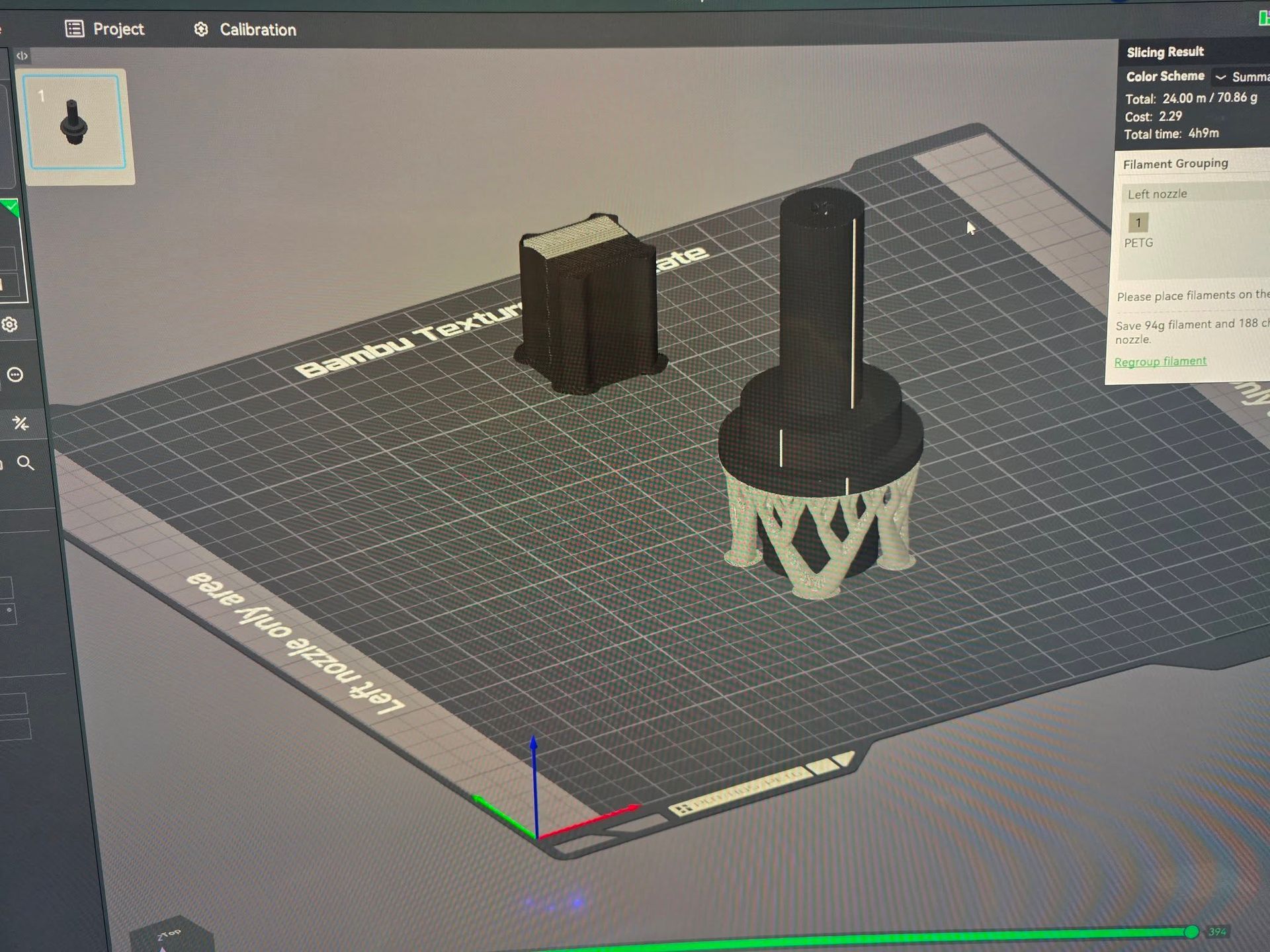This screenshot has height=952, width=1270.
Task: Click the plate lock icon on the build plate label
Action: pos(683,808)
